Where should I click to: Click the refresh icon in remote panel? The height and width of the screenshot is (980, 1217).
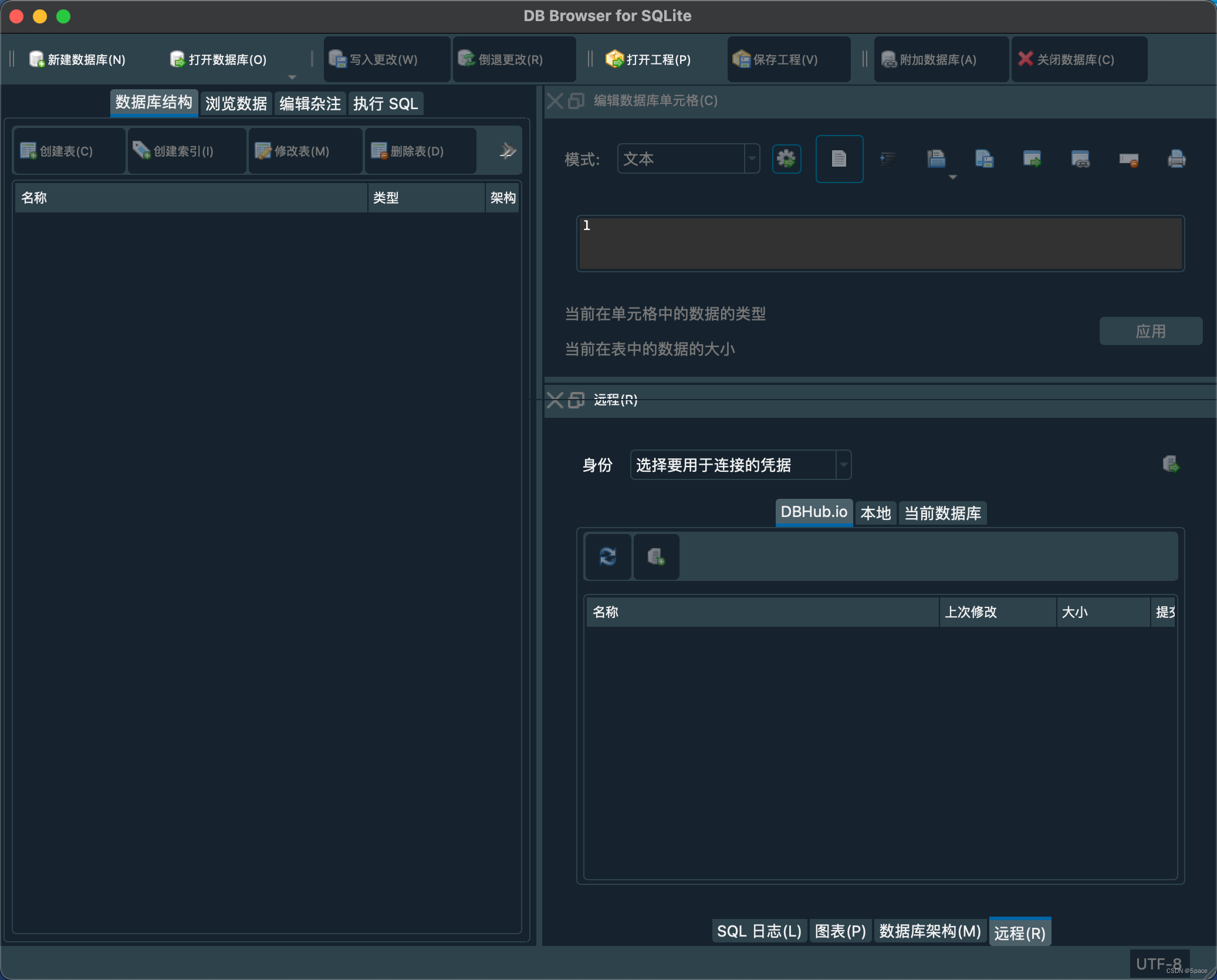(608, 556)
